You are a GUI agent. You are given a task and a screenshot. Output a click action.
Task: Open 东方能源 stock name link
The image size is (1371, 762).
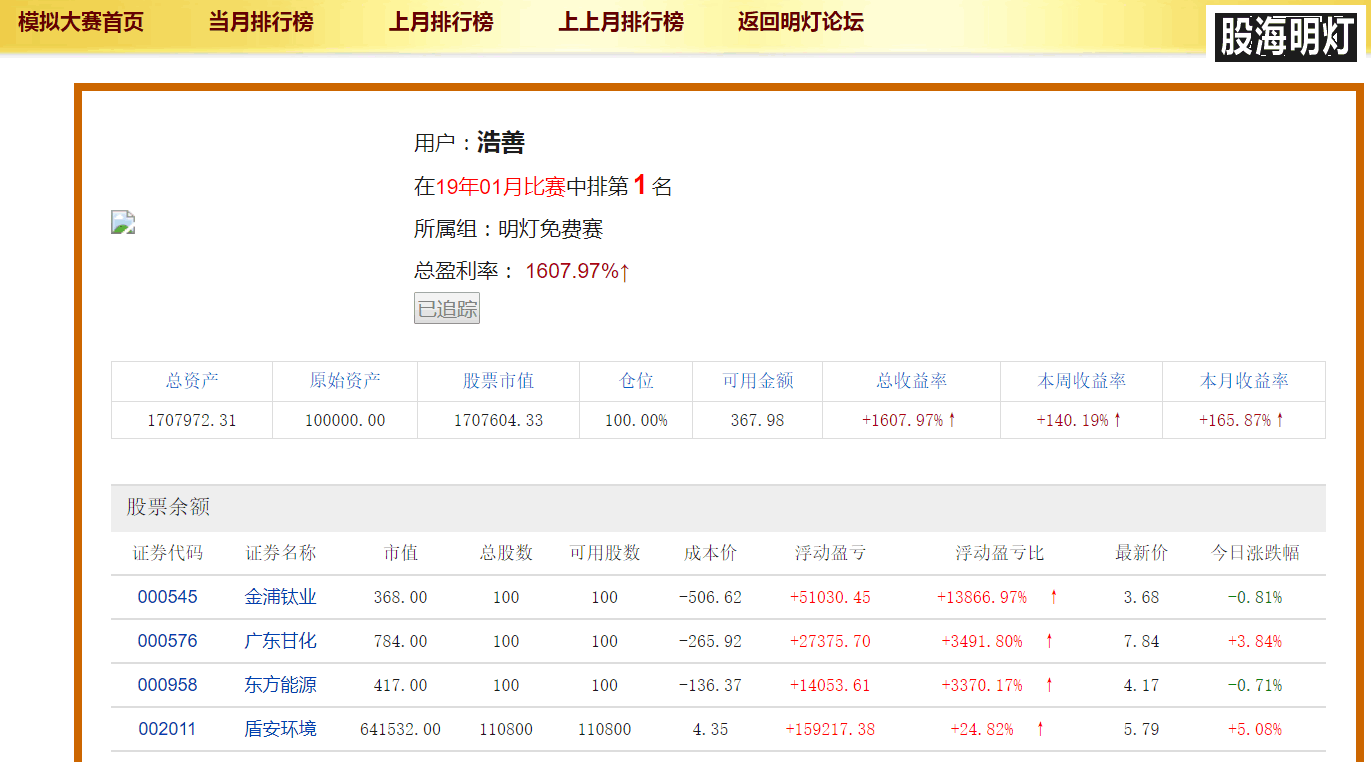pyautogui.click(x=281, y=685)
